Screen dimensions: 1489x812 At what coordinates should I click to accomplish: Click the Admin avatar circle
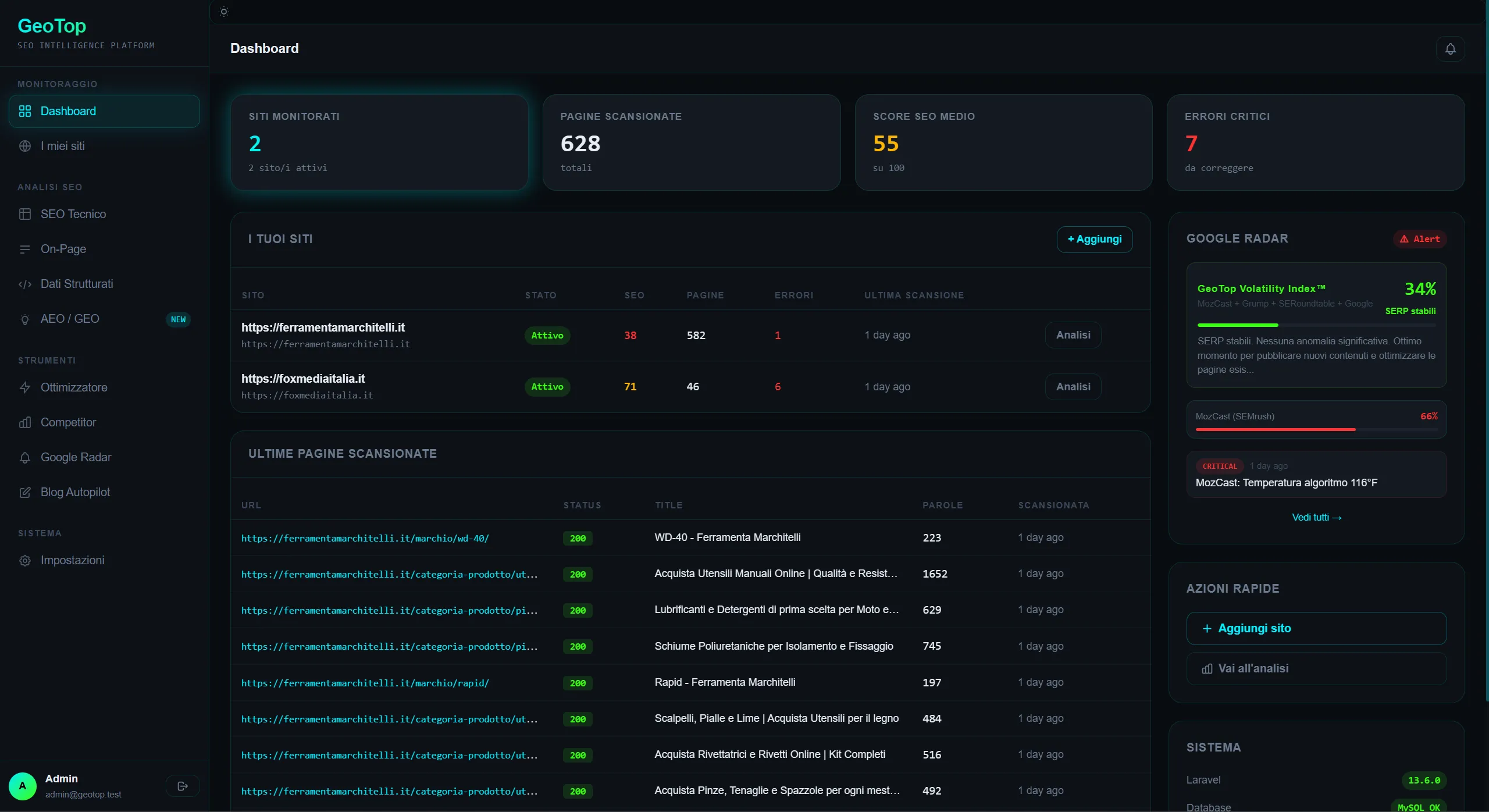click(23, 786)
